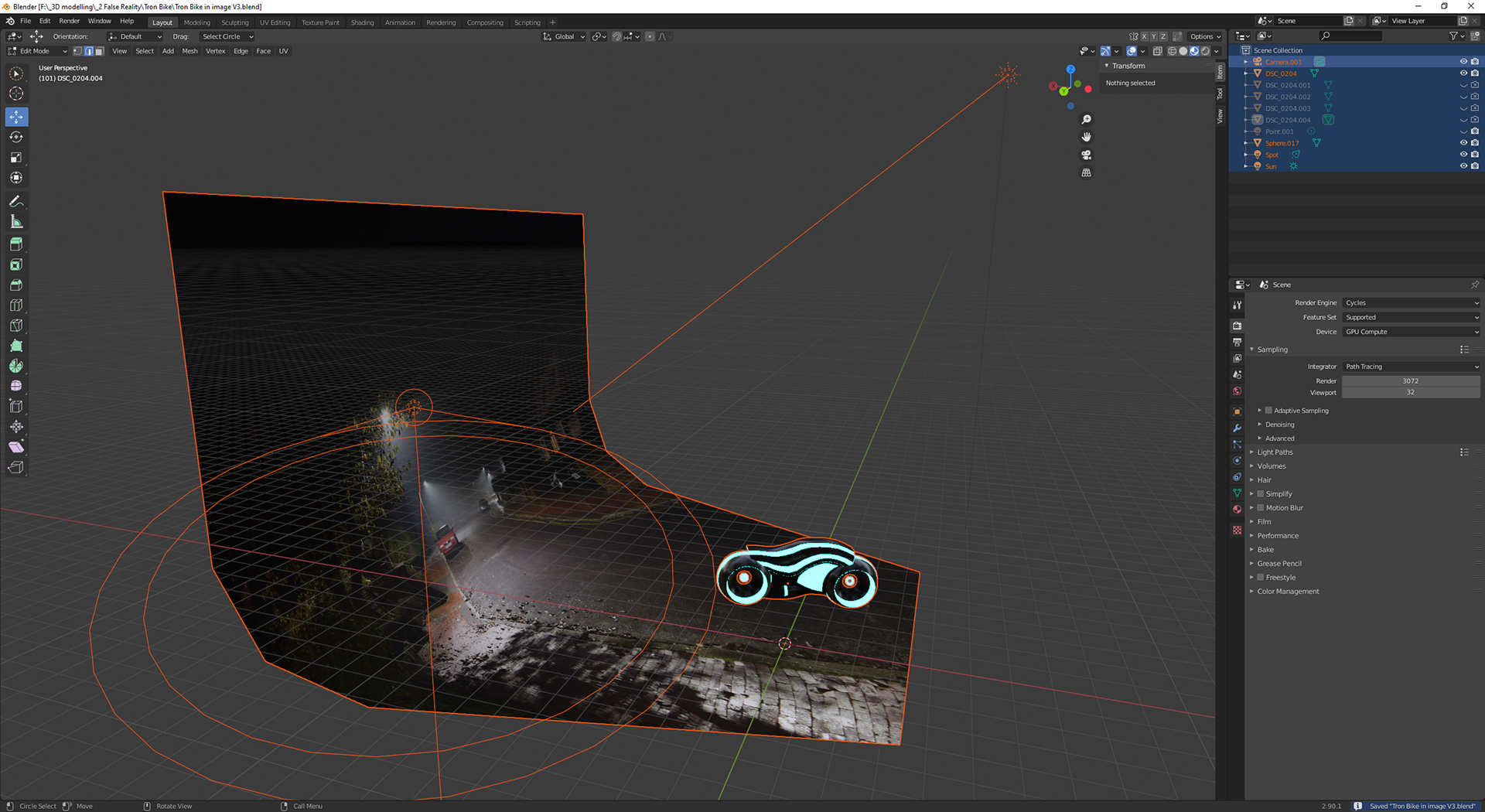Open World properties tab
The height and width of the screenshot is (812, 1485).
1237,391
